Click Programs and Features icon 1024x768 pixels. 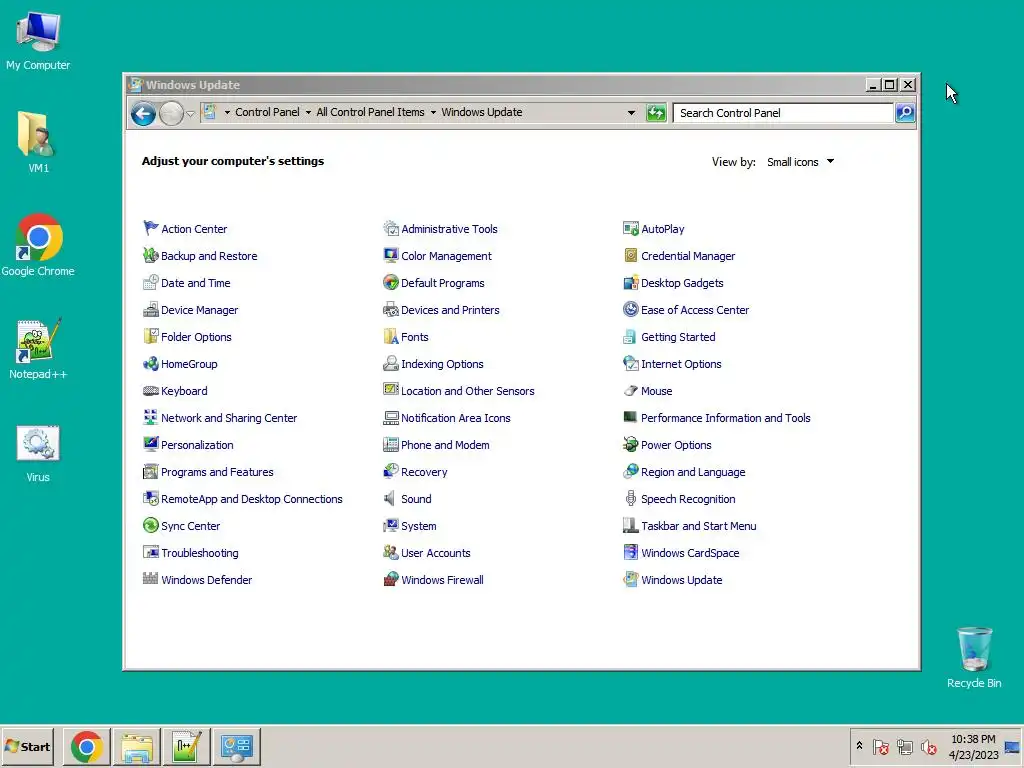click(x=151, y=472)
